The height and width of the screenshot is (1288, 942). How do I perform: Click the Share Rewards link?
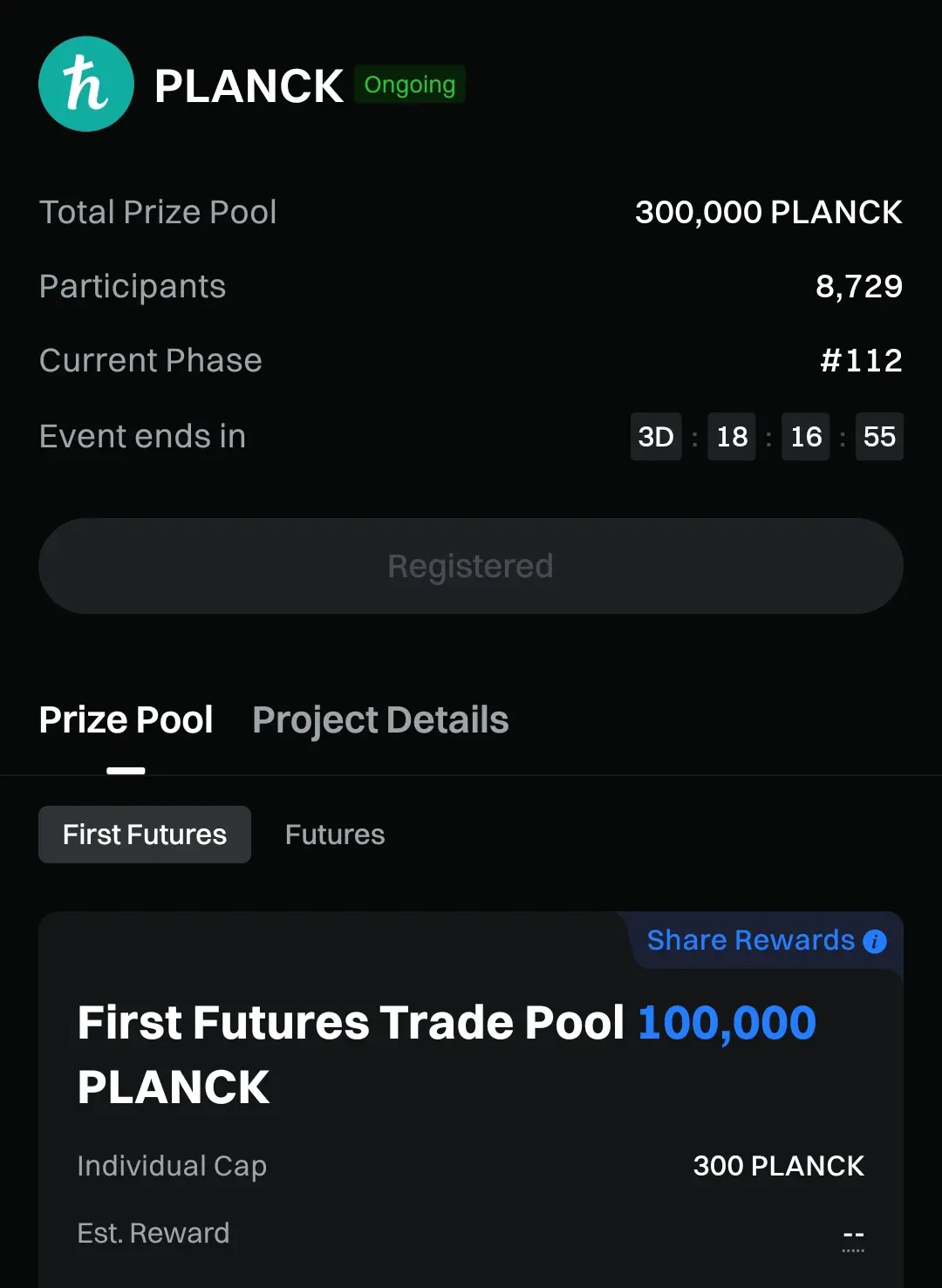(x=750, y=940)
